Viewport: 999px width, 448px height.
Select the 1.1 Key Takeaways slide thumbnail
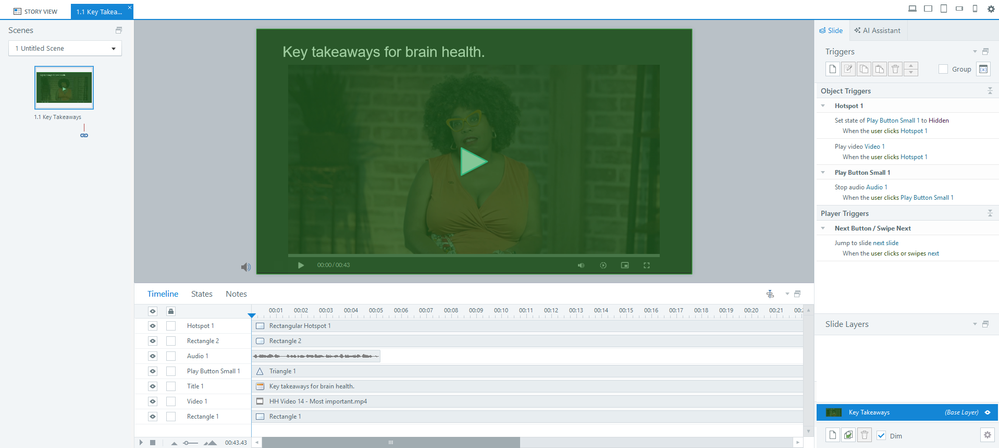pos(64,88)
